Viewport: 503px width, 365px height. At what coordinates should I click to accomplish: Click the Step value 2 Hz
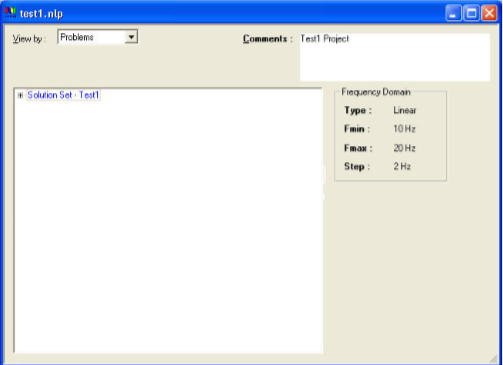(x=402, y=166)
